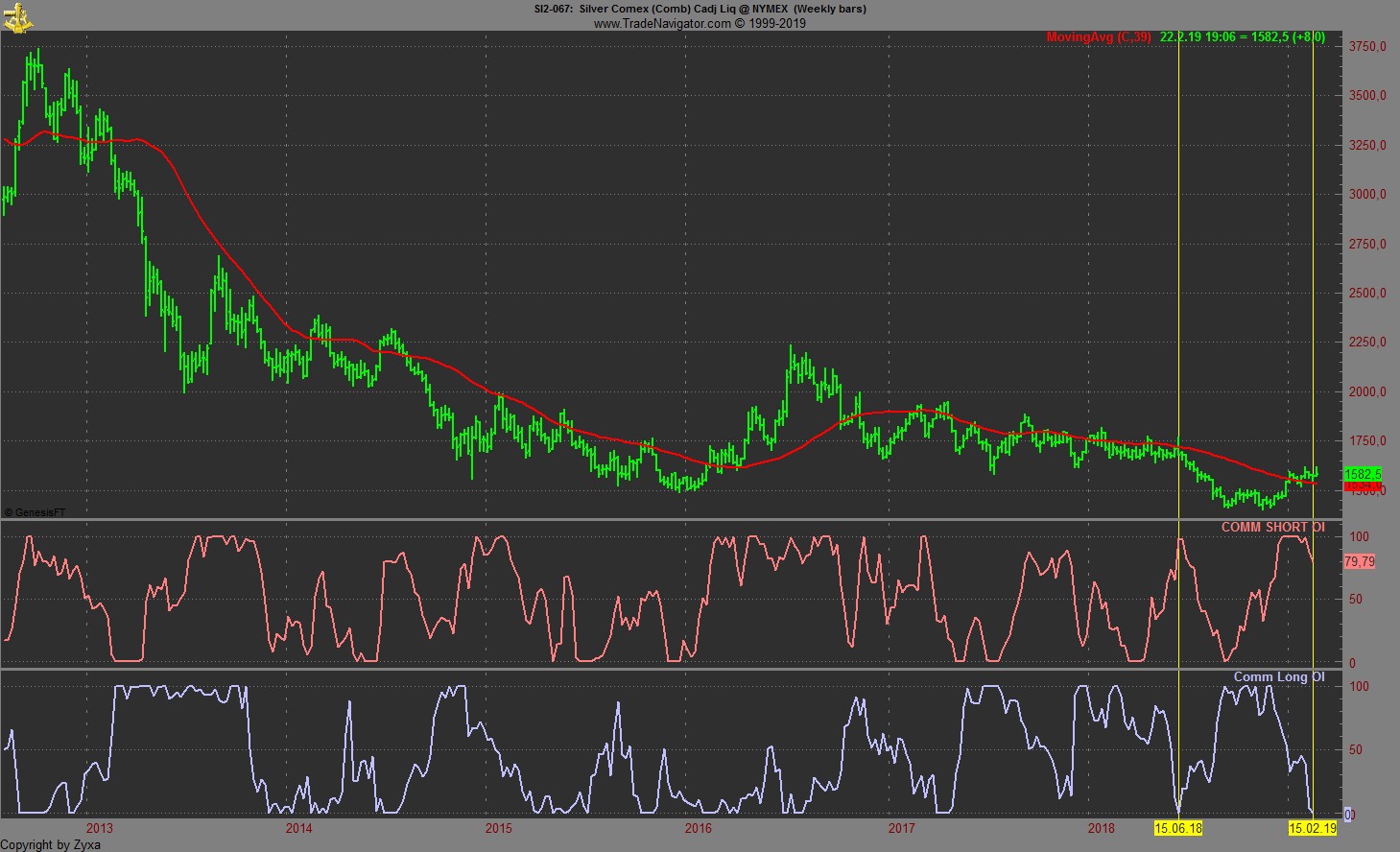Click the 2014 year label on the time axis
1400x852 pixels.
point(299,829)
